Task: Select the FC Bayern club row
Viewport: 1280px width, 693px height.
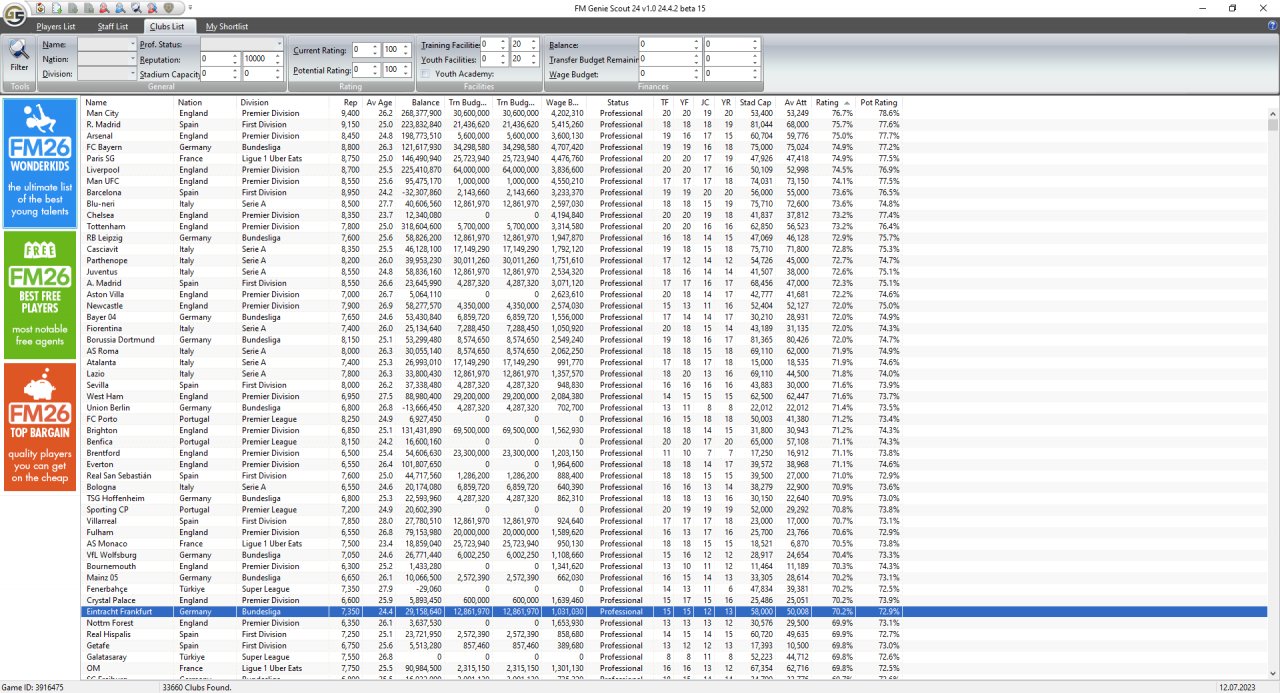Action: (x=492, y=147)
